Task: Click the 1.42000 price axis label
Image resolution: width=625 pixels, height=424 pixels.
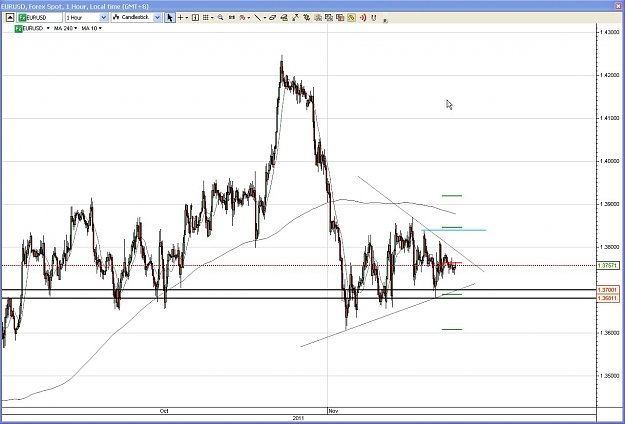Action: (x=610, y=75)
